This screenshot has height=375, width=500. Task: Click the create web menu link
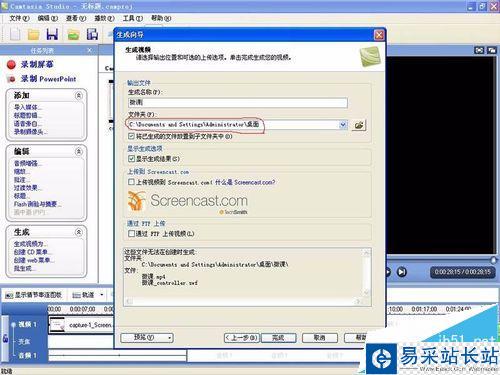tap(34, 260)
